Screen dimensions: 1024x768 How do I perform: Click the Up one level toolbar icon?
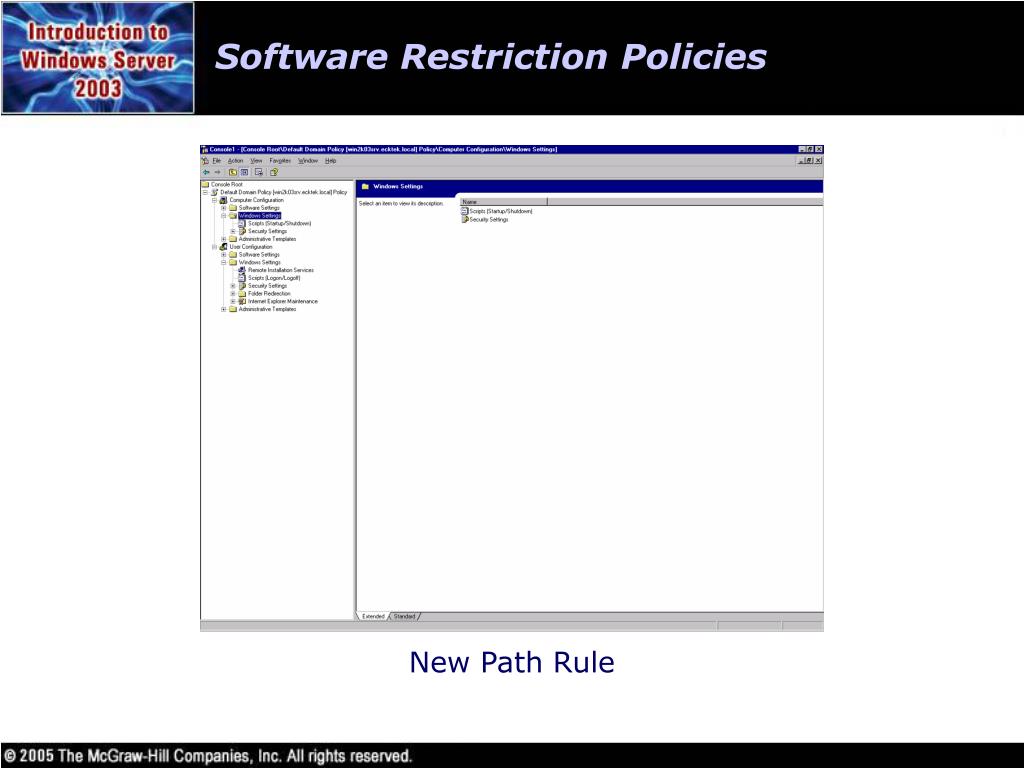click(x=232, y=172)
